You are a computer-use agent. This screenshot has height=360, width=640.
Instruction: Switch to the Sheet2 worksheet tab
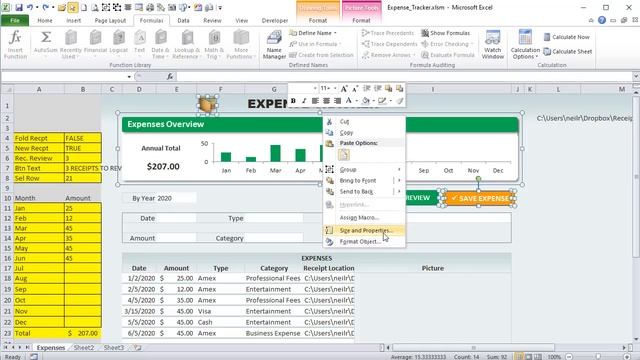(84, 348)
